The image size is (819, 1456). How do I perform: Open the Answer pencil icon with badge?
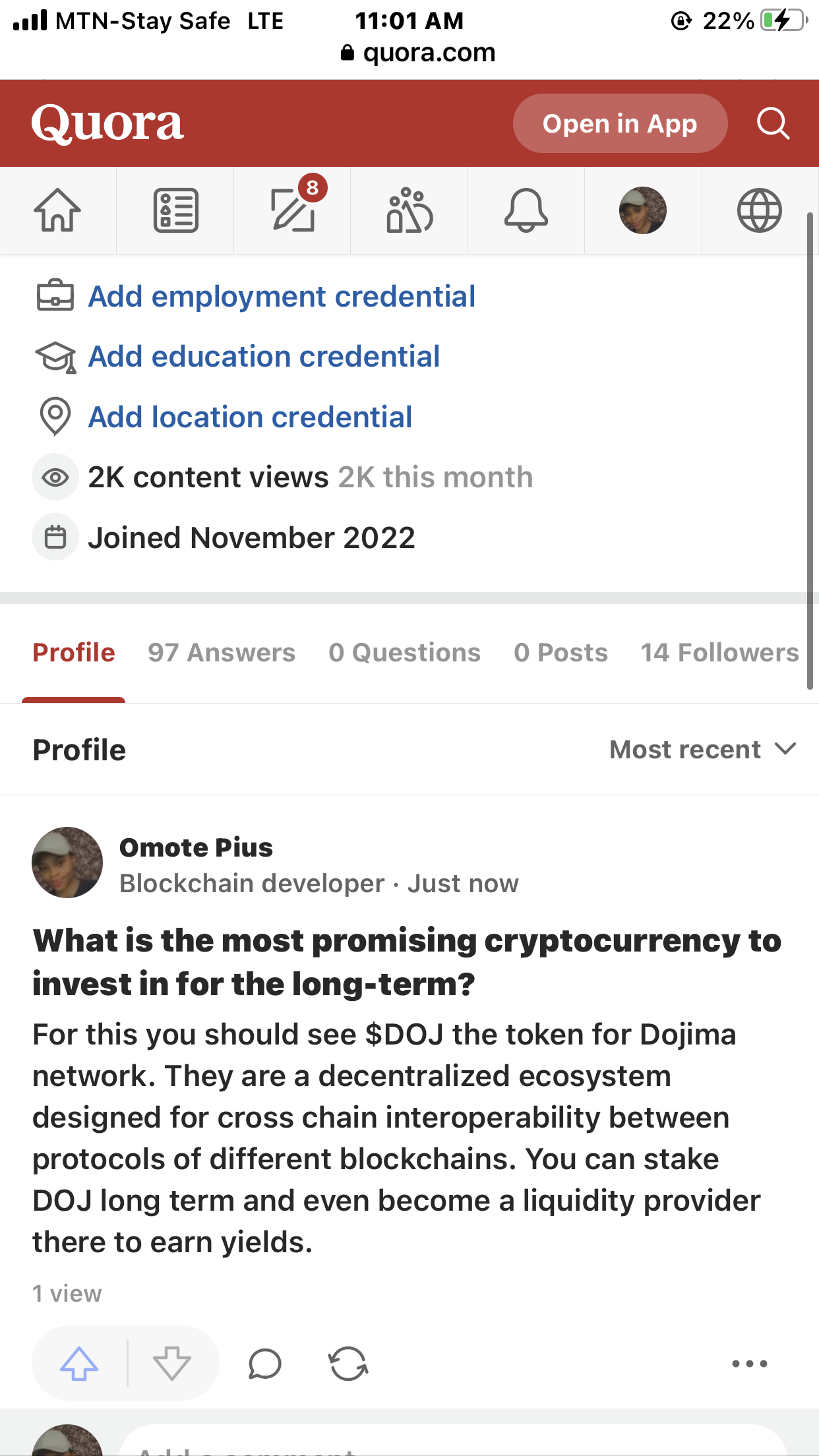click(293, 210)
